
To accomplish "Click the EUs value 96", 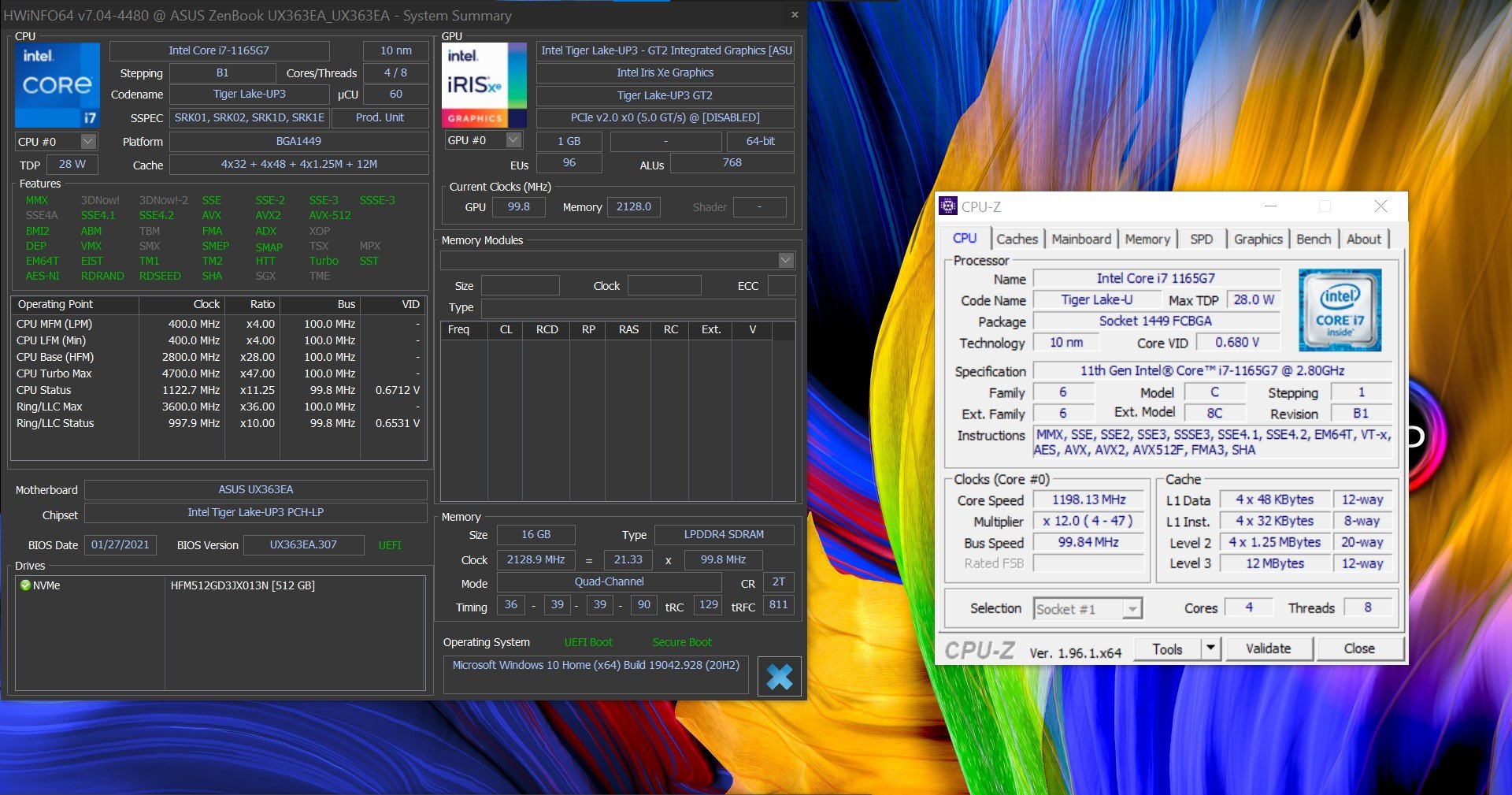I will tap(569, 162).
